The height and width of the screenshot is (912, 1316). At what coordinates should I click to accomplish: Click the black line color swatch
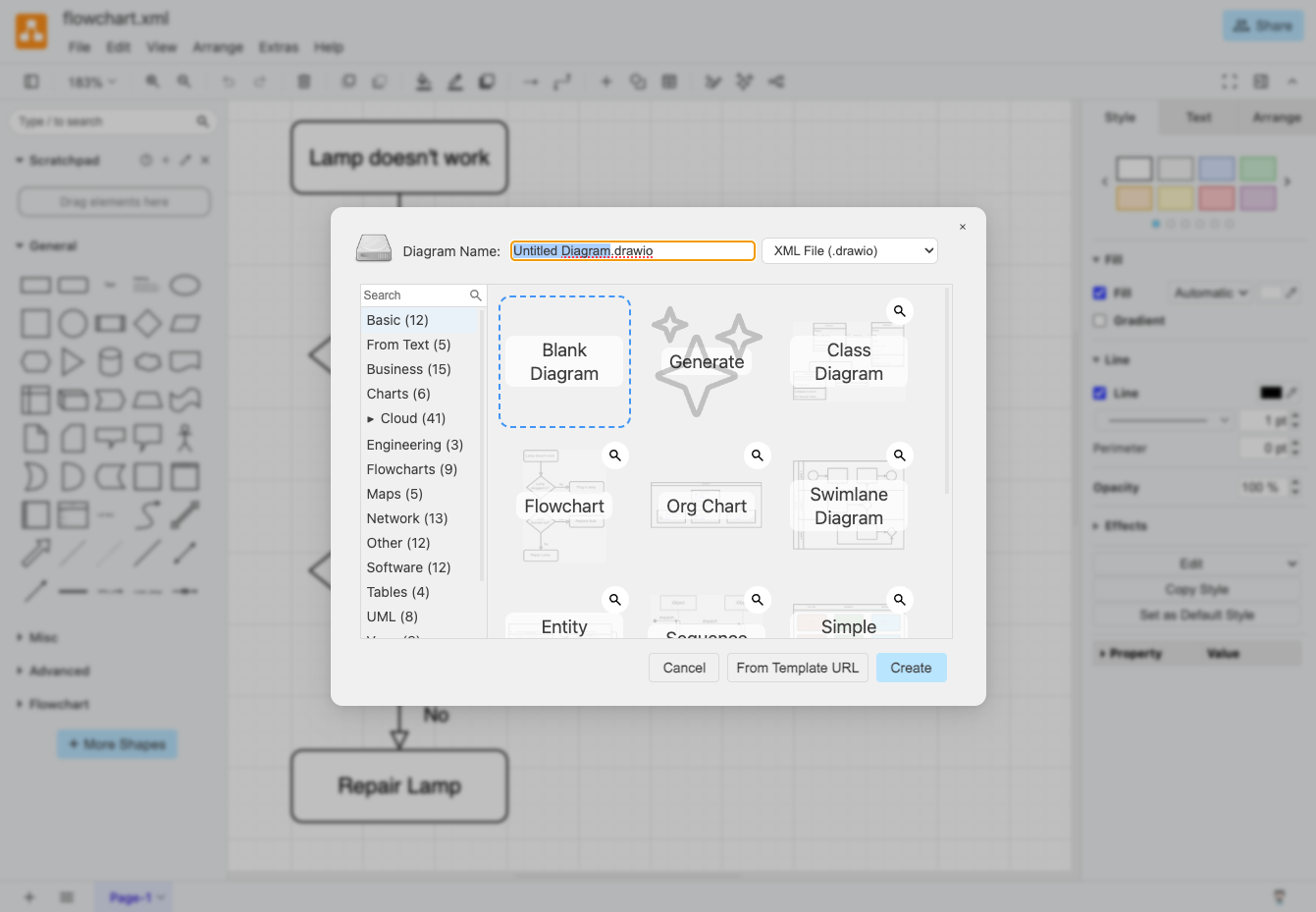(x=1271, y=393)
